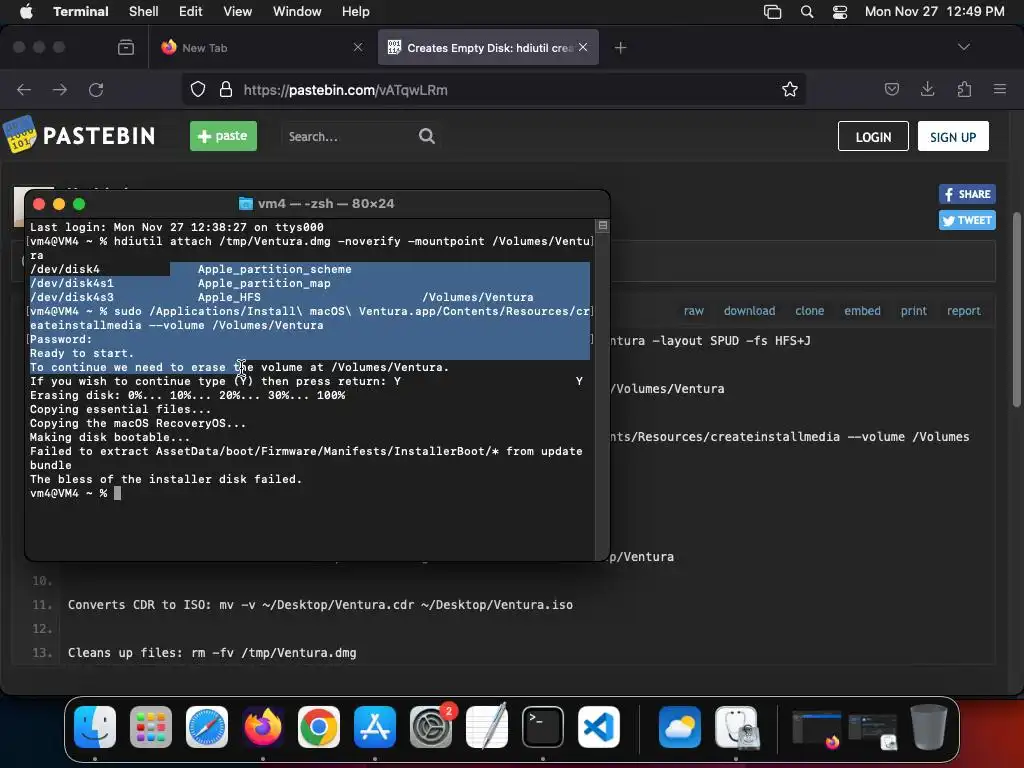Click the Terminal window vm4 title folder icon

pyautogui.click(x=246, y=203)
